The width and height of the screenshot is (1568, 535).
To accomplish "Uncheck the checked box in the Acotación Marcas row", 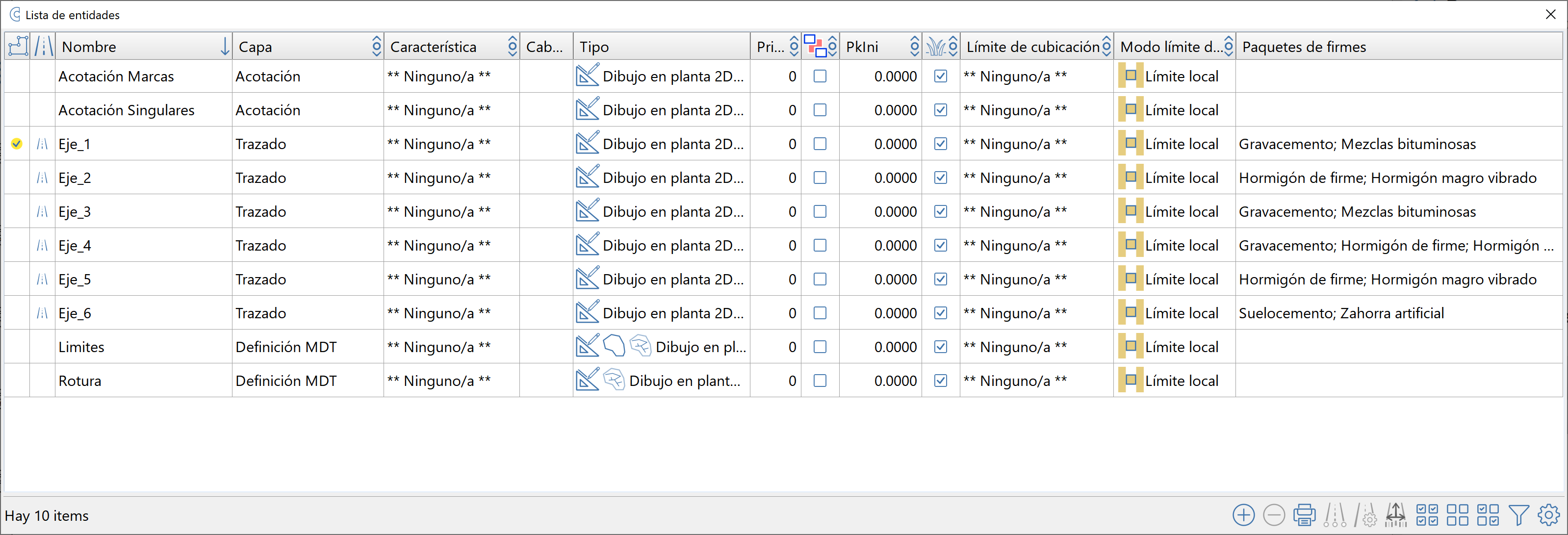I will (x=940, y=76).
